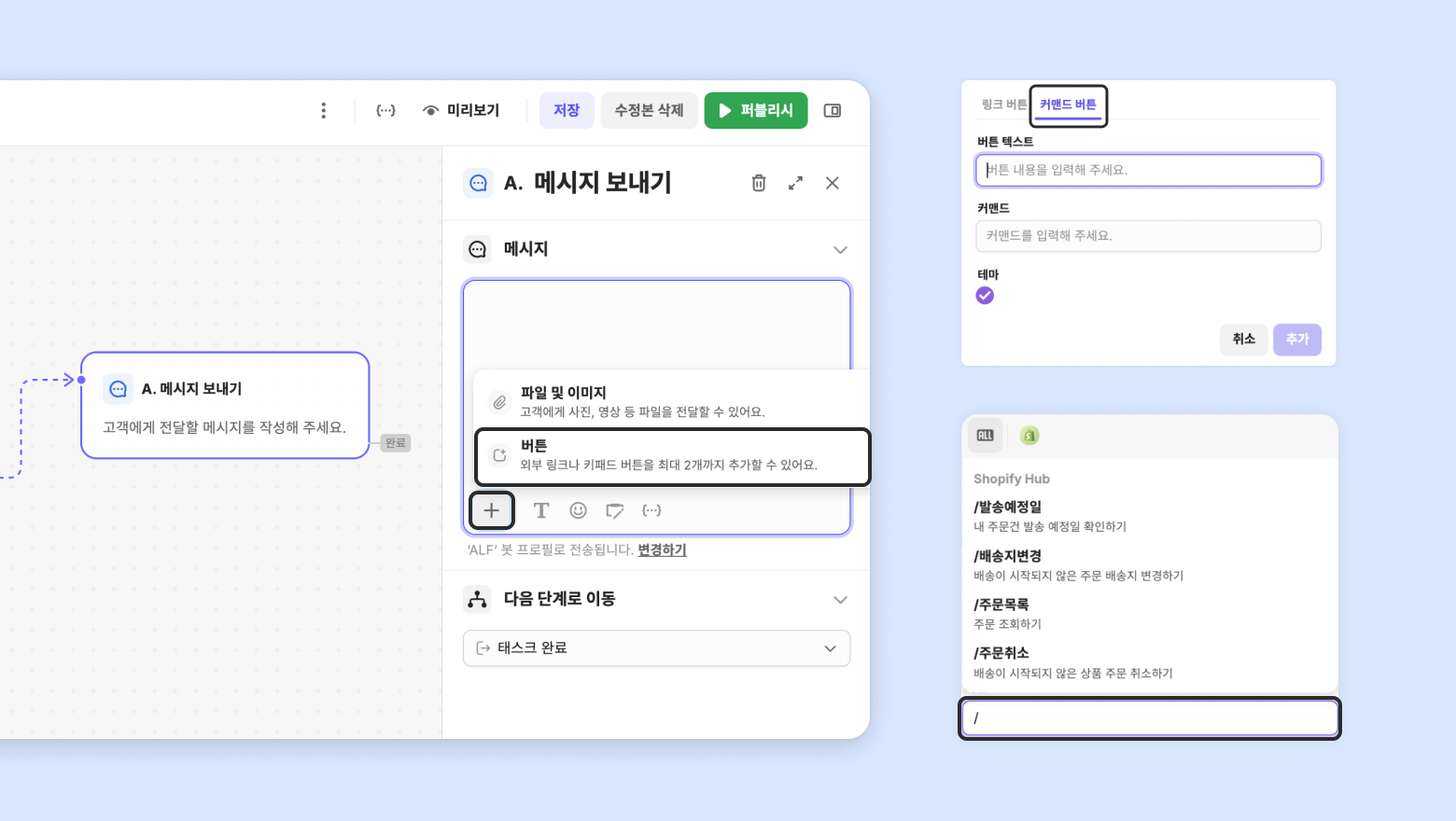The width and height of the screenshot is (1456, 821).
Task: Choose the /주문취소 command
Action: click(x=1148, y=662)
